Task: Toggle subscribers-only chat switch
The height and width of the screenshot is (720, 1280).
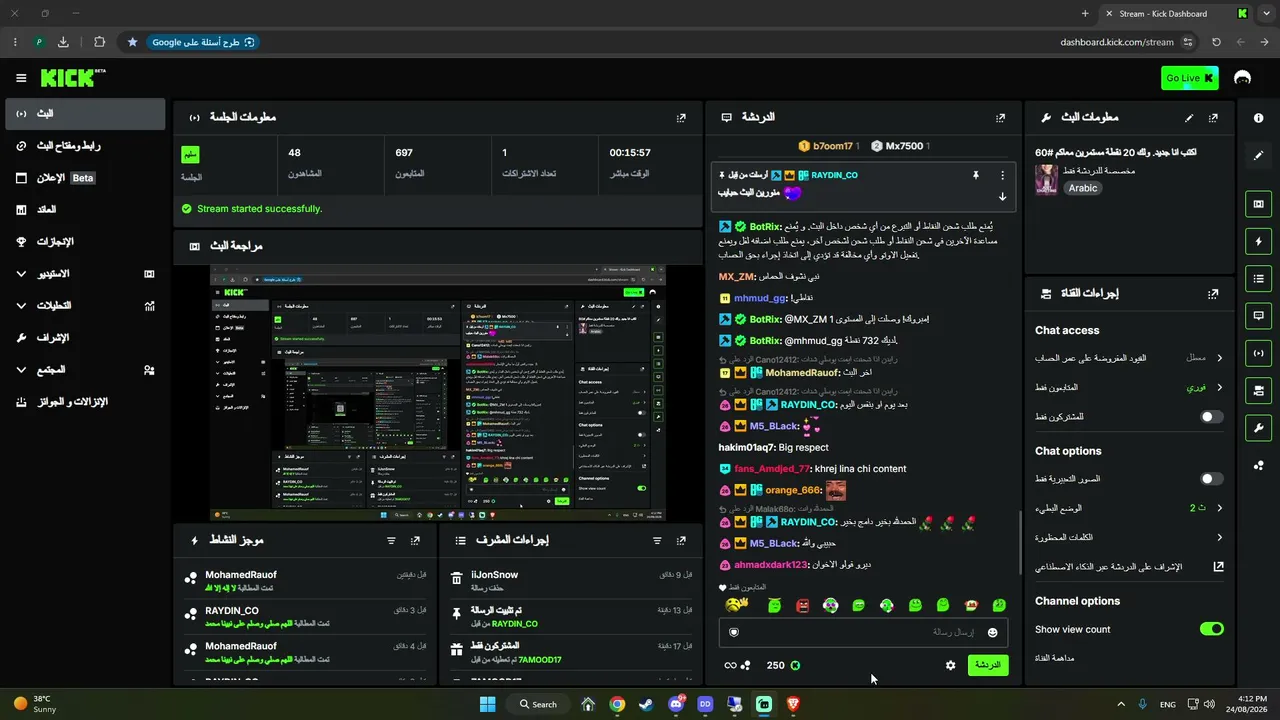Action: coord(1211,416)
